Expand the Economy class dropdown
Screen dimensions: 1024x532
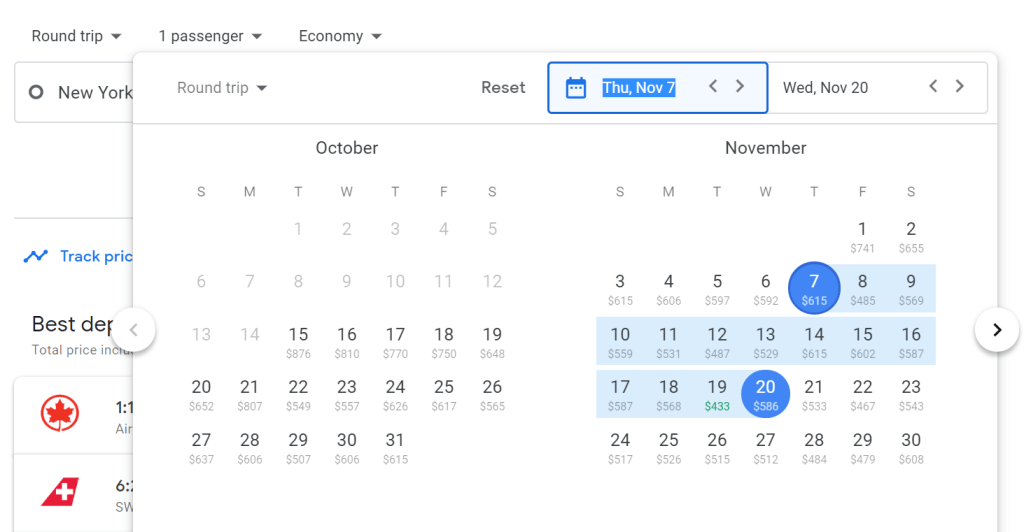[x=340, y=36]
